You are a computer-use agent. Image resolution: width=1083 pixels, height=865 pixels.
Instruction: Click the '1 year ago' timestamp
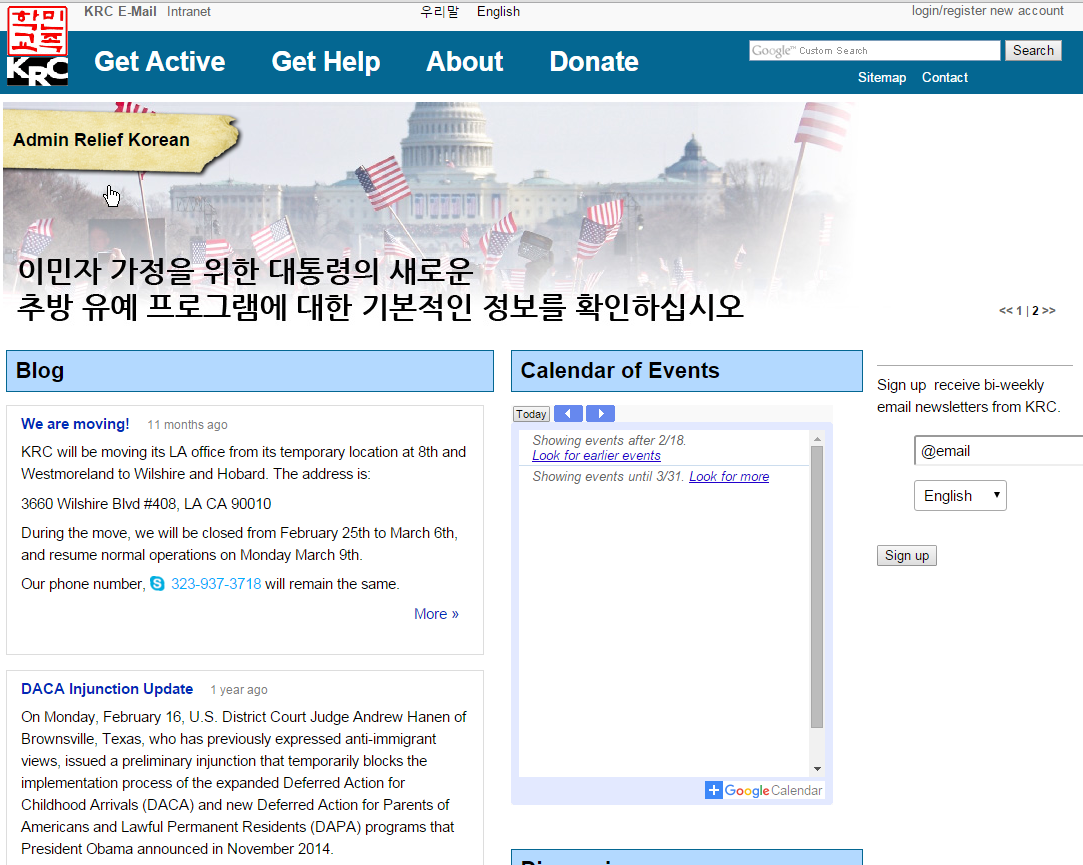(238, 690)
